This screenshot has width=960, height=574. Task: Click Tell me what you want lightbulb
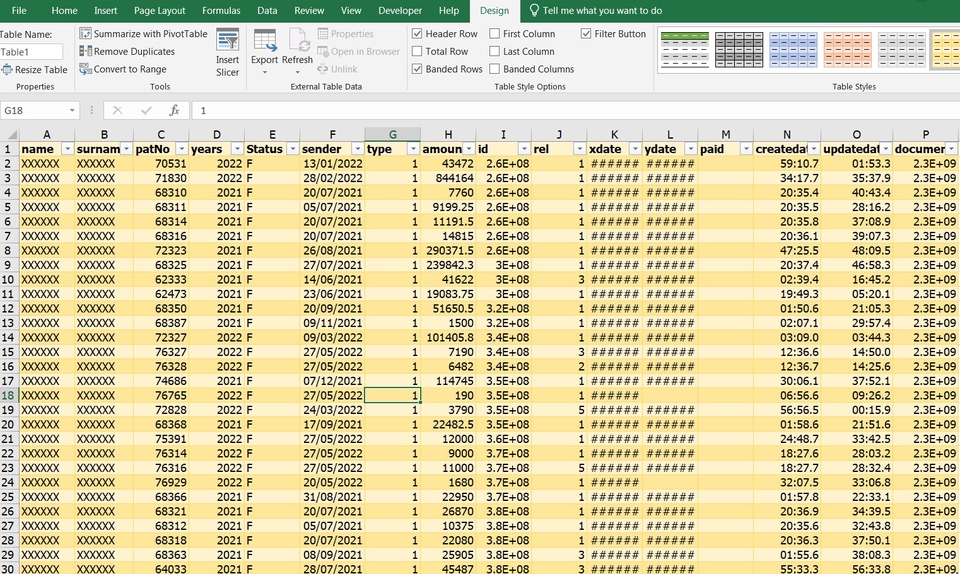pyautogui.click(x=534, y=10)
